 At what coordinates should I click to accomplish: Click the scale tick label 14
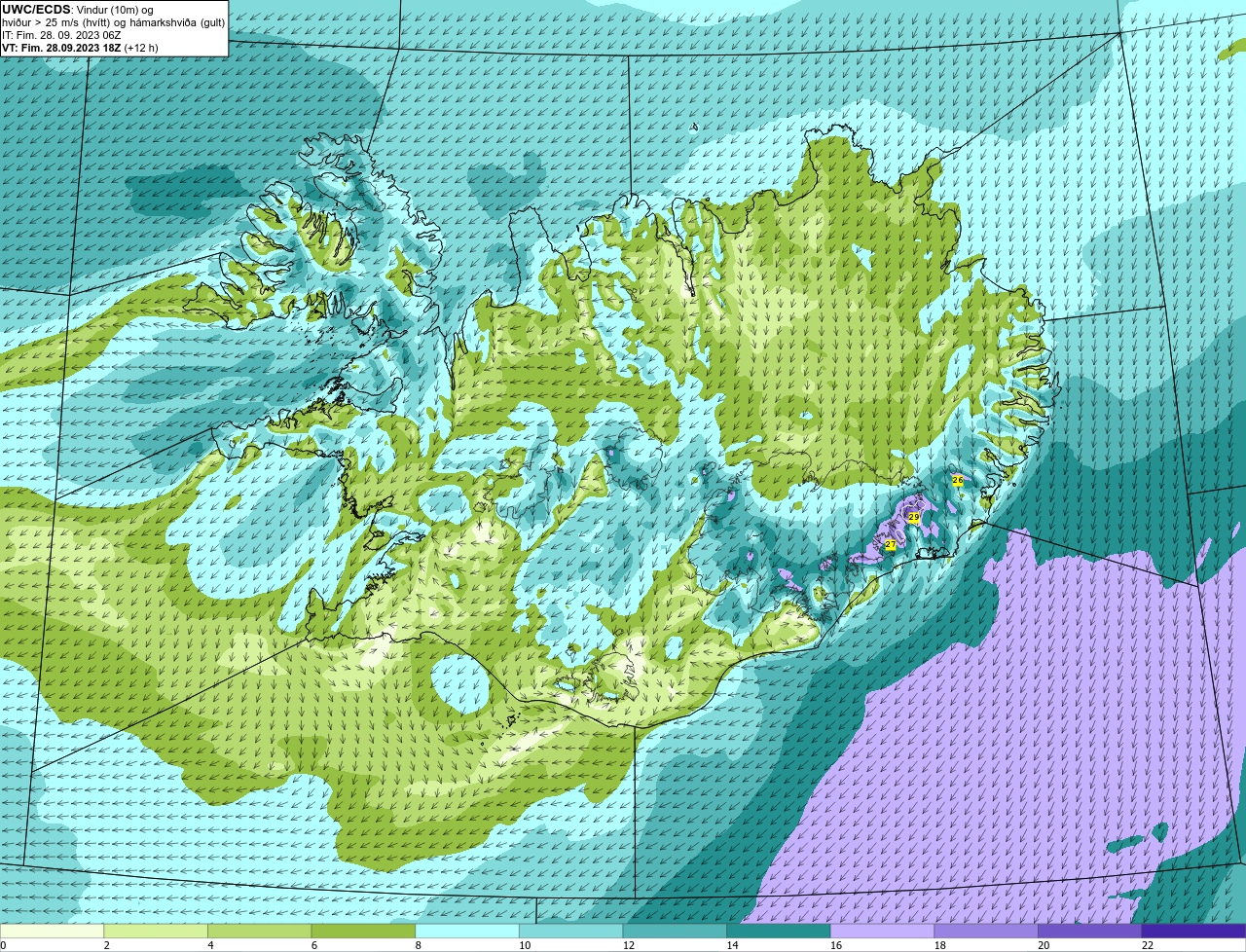pyautogui.click(x=732, y=945)
